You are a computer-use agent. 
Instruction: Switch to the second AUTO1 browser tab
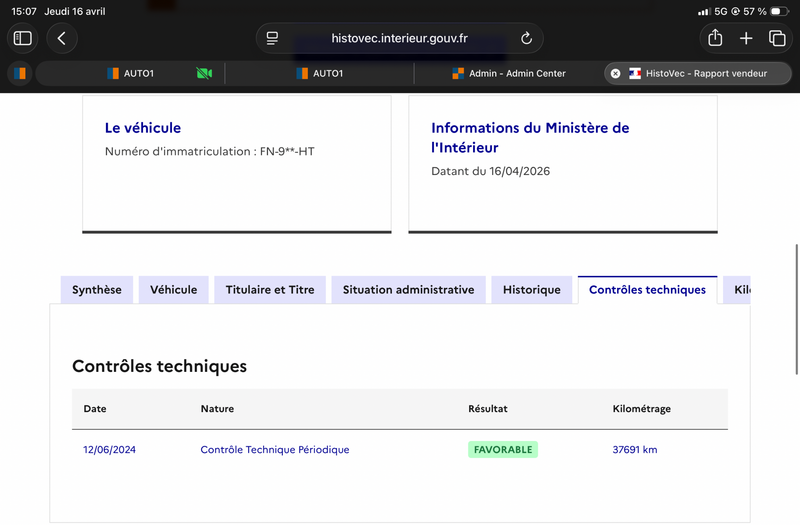click(x=319, y=73)
